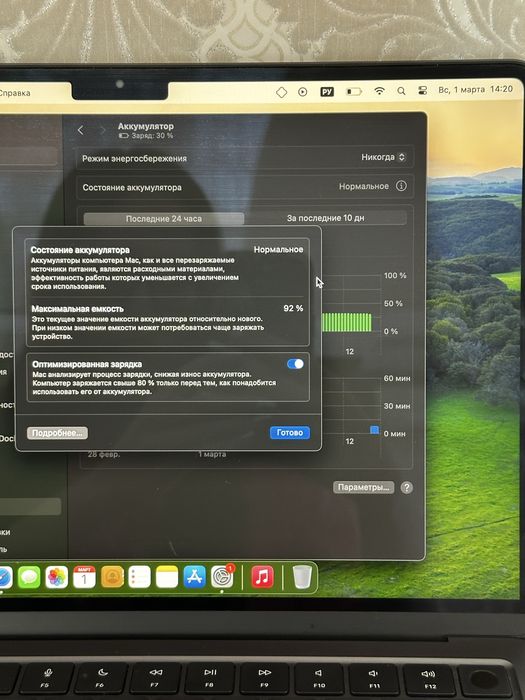Click the diamond-shaped menu bar icon

[281, 92]
